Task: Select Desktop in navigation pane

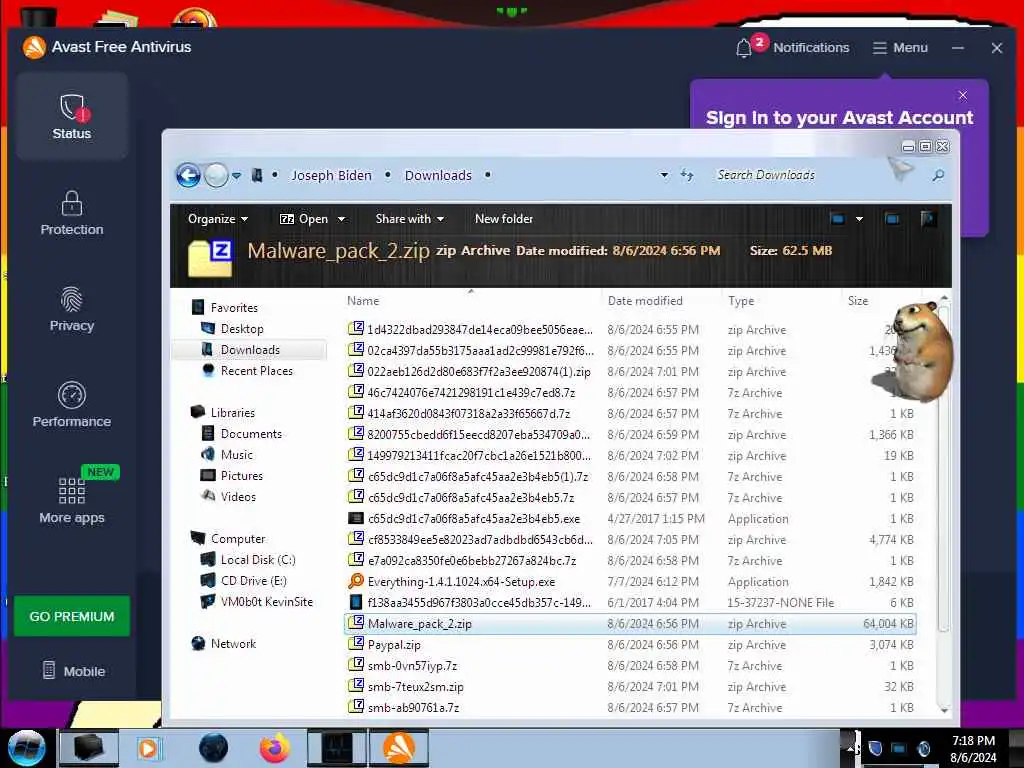Action: pos(233,328)
